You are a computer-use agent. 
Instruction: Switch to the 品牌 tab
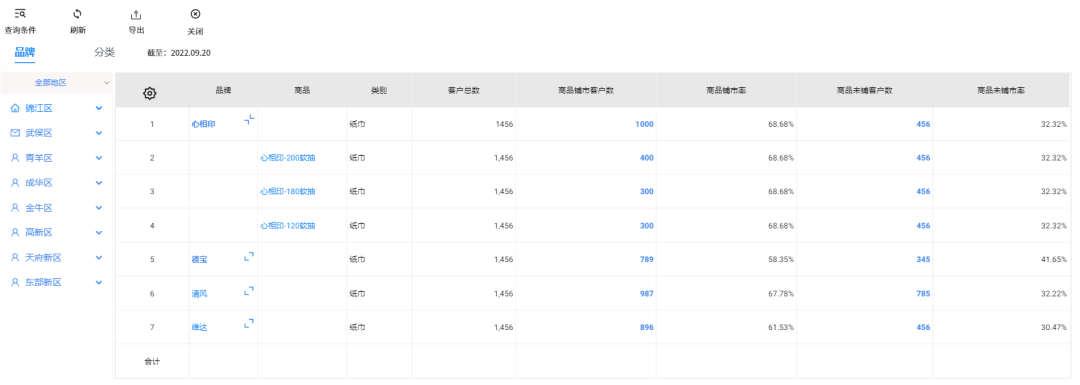[25, 52]
